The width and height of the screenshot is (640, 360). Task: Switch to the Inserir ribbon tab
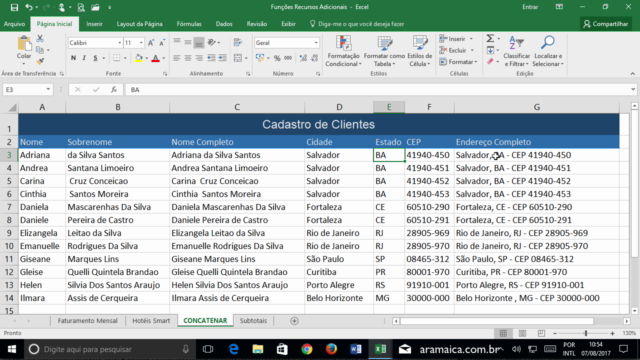(94, 24)
